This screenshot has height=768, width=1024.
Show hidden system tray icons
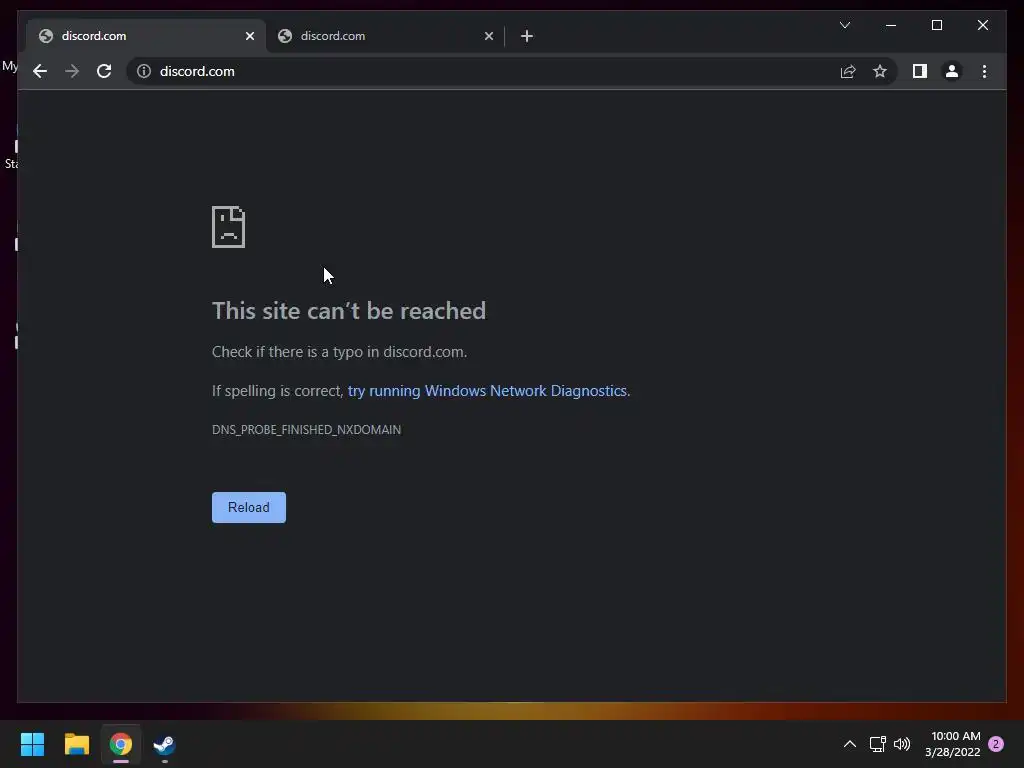[850, 744]
